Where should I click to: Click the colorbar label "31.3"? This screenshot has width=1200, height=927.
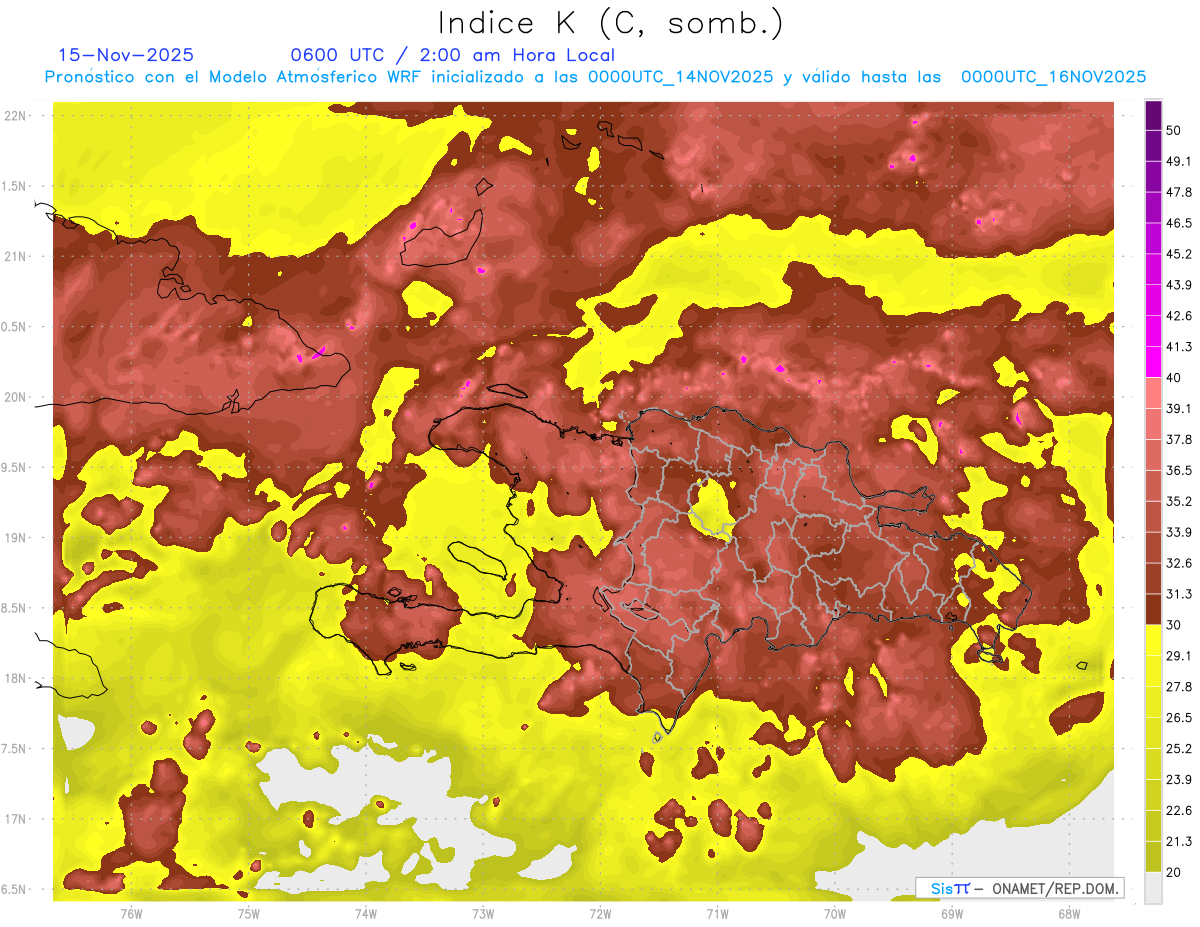pos(1179,594)
